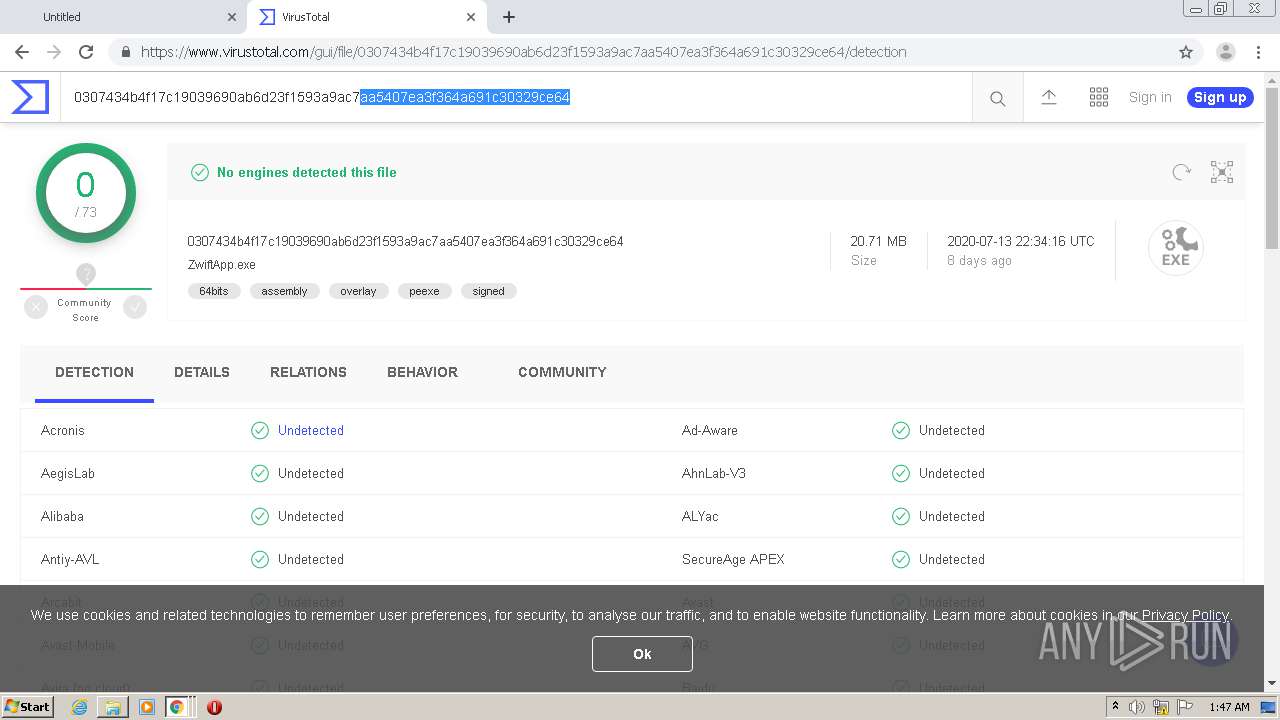The image size is (1280, 720).
Task: Click the SHA-256 hash below the banner
Action: coord(405,241)
